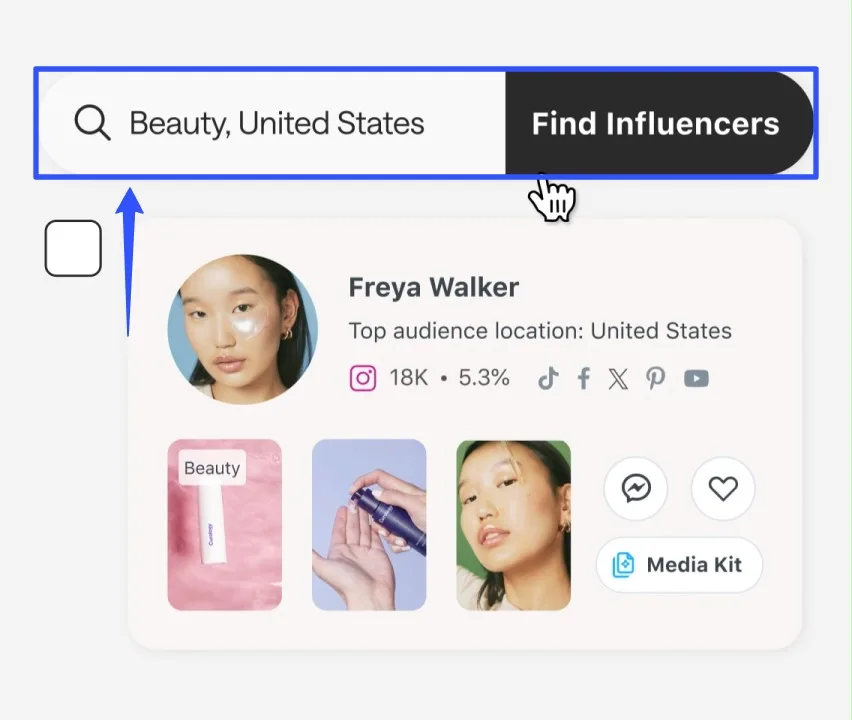The width and height of the screenshot is (852, 720).
Task: Message the influencer via chat bubble icon
Action: (x=636, y=488)
